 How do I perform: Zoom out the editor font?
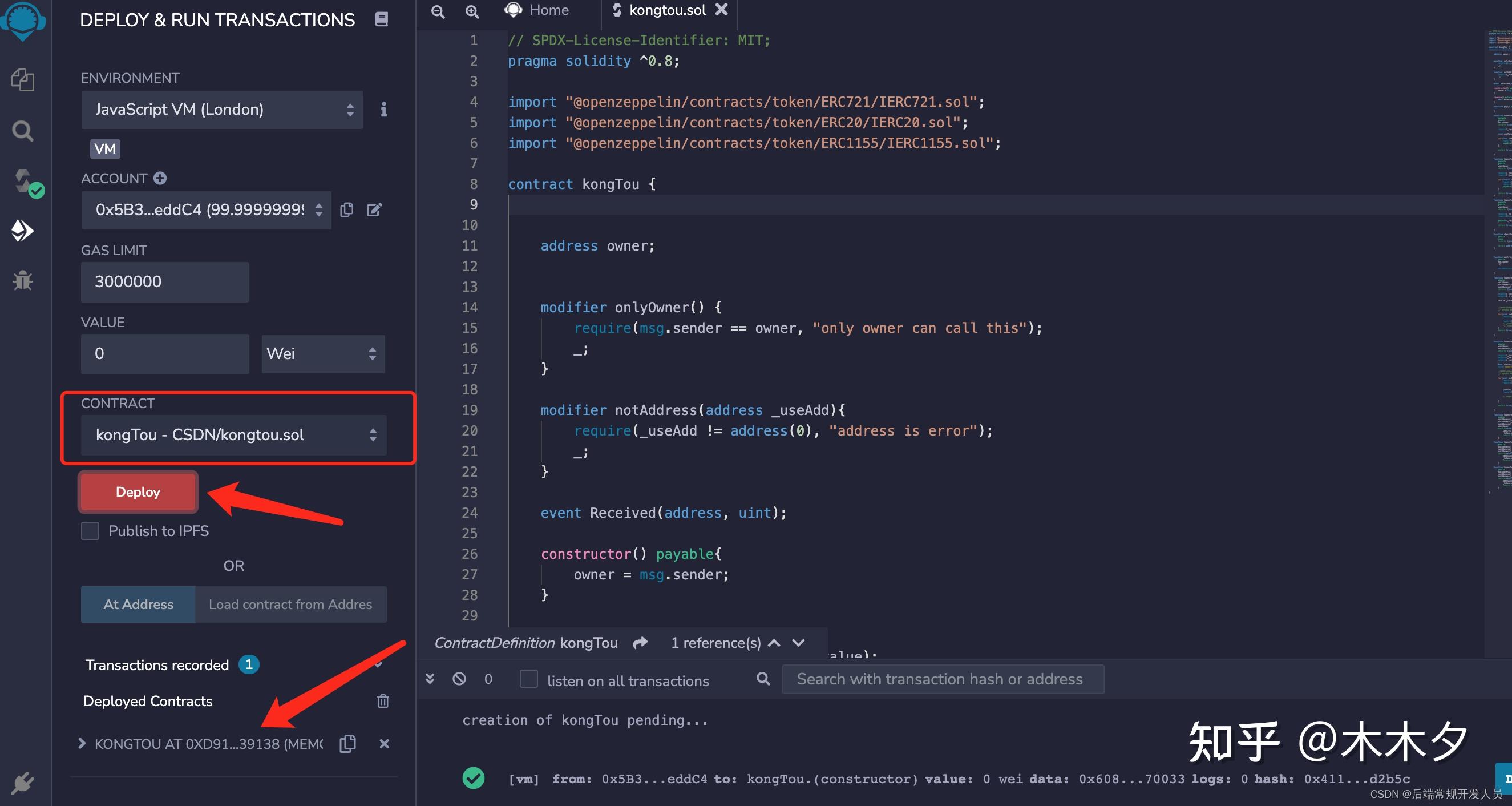pos(438,11)
